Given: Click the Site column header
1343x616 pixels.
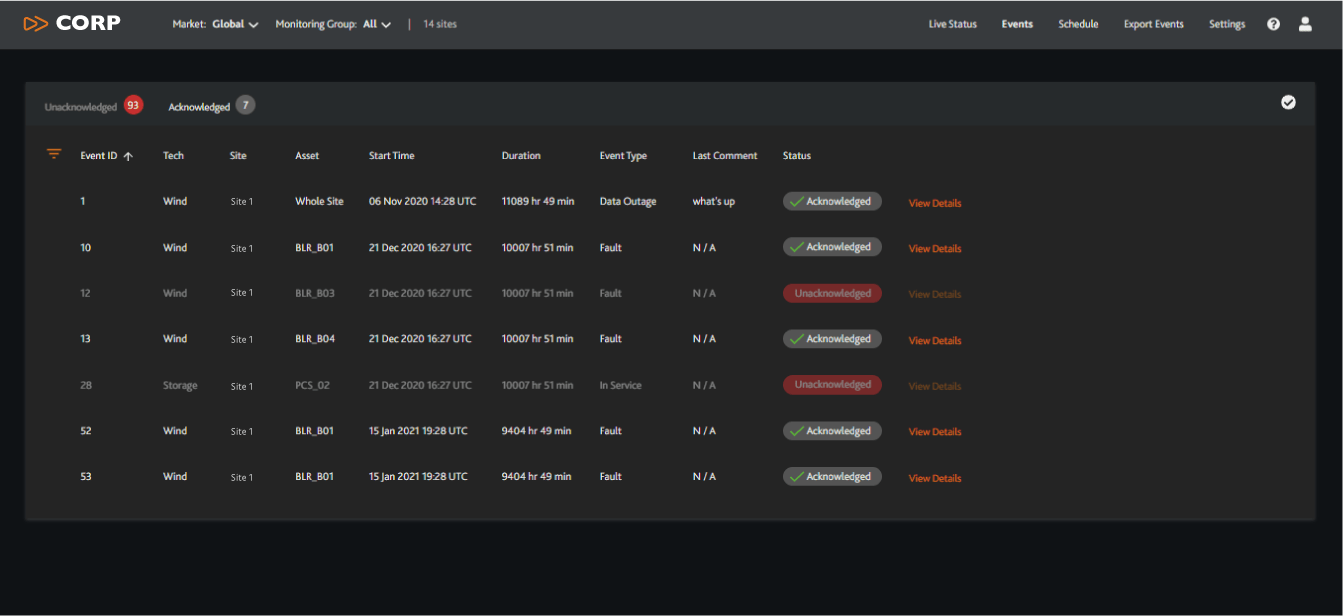Looking at the screenshot, I should pyautogui.click(x=238, y=156).
